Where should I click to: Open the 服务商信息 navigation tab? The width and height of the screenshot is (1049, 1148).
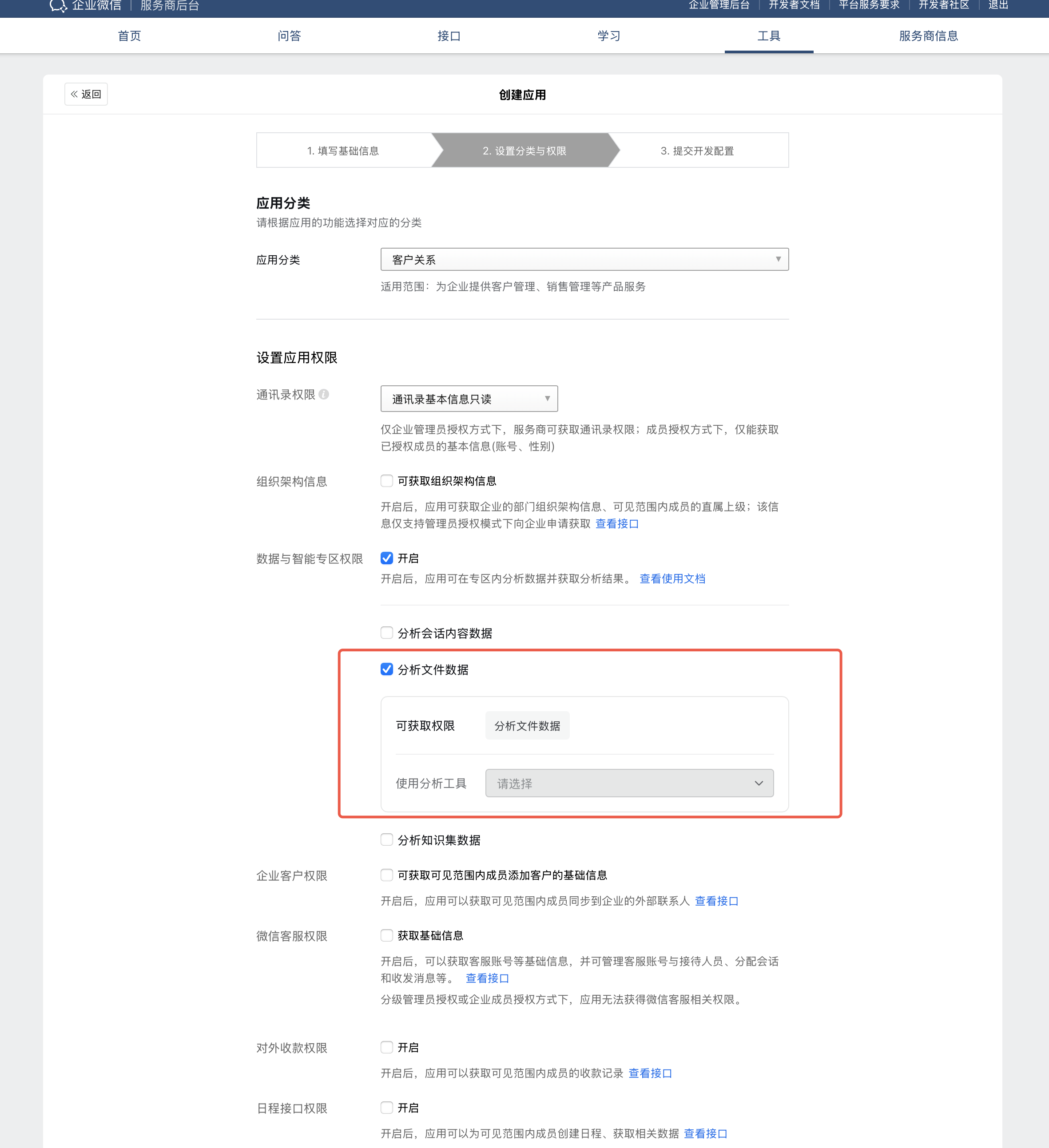click(x=928, y=36)
